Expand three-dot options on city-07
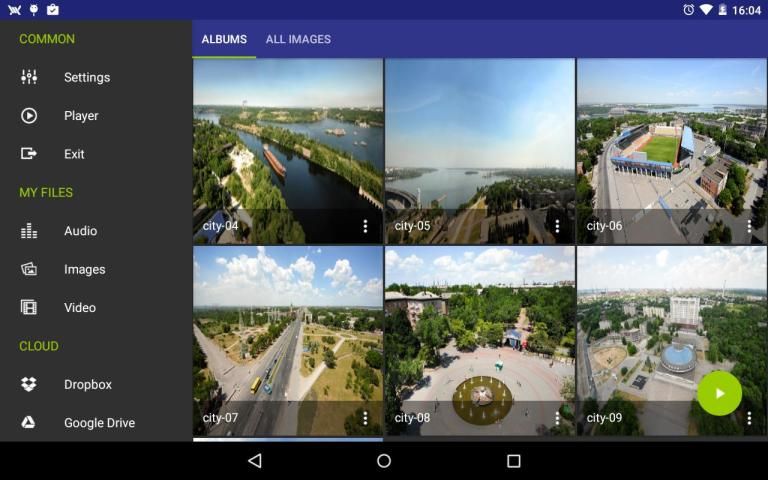The width and height of the screenshot is (768, 480). (365, 418)
